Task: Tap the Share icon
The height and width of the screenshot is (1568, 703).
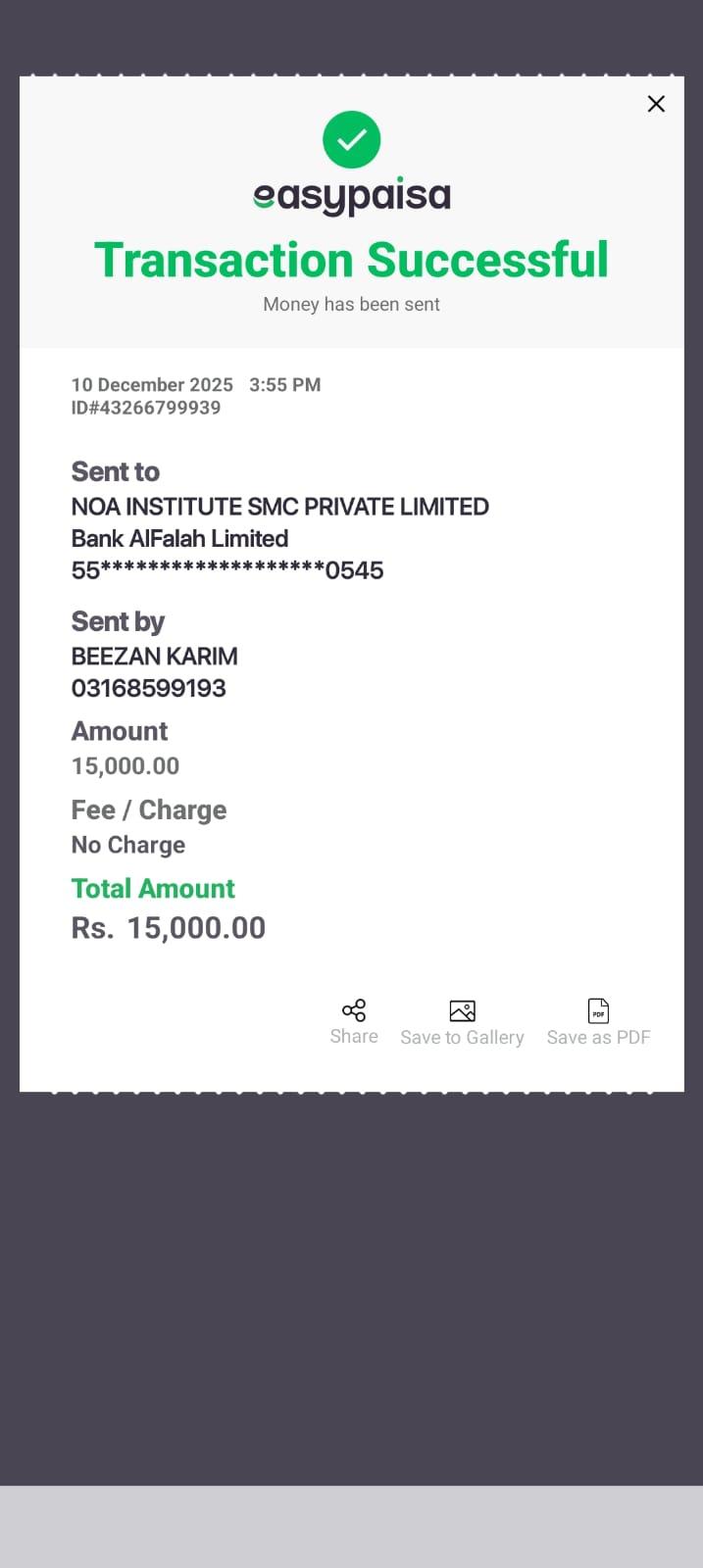Action: pyautogui.click(x=354, y=1010)
